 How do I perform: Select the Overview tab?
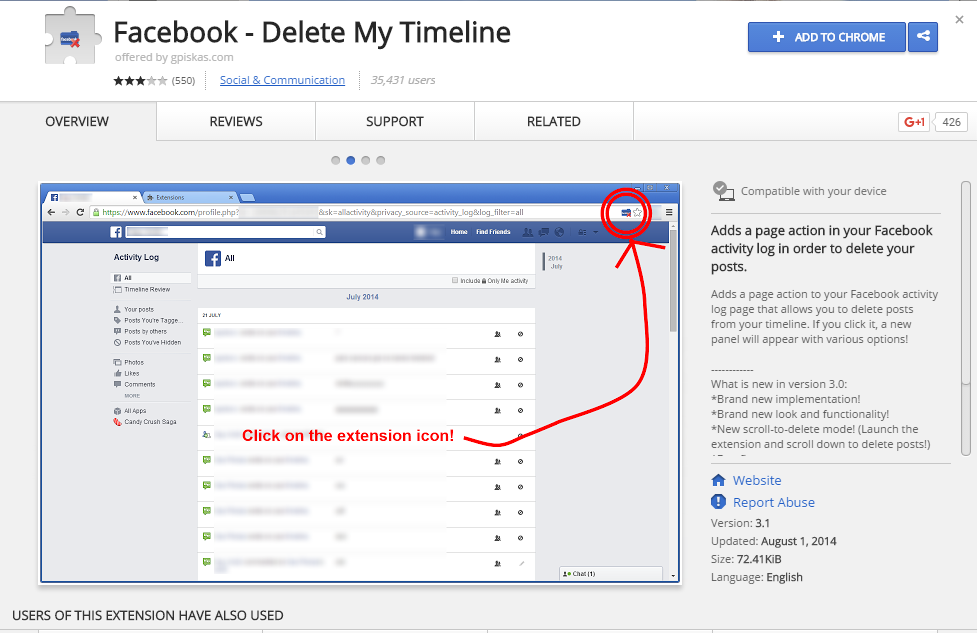(x=77, y=121)
